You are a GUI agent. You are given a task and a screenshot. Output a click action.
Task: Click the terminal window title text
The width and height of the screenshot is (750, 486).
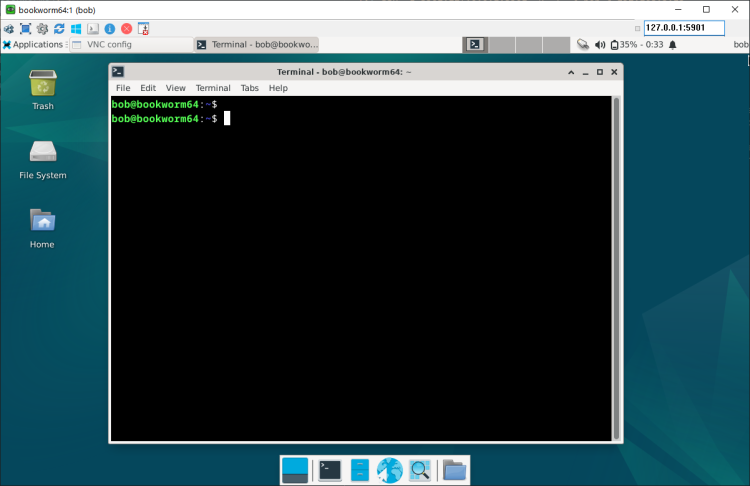pyautogui.click(x=344, y=72)
